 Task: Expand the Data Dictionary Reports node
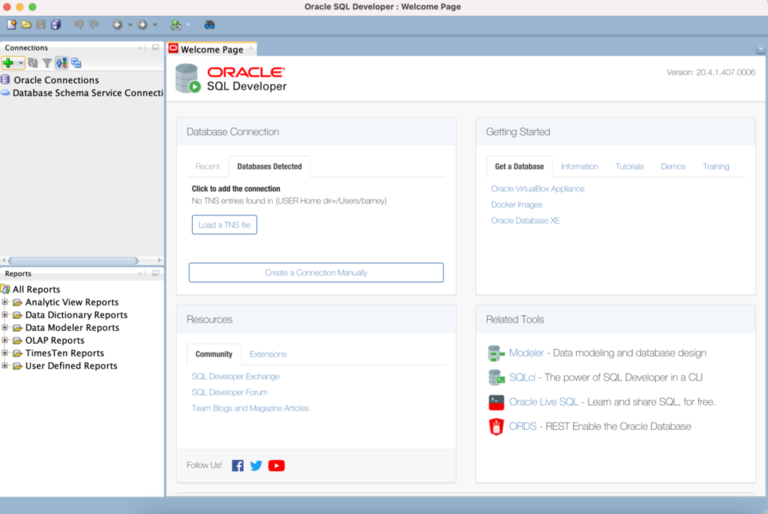click(x=5, y=315)
